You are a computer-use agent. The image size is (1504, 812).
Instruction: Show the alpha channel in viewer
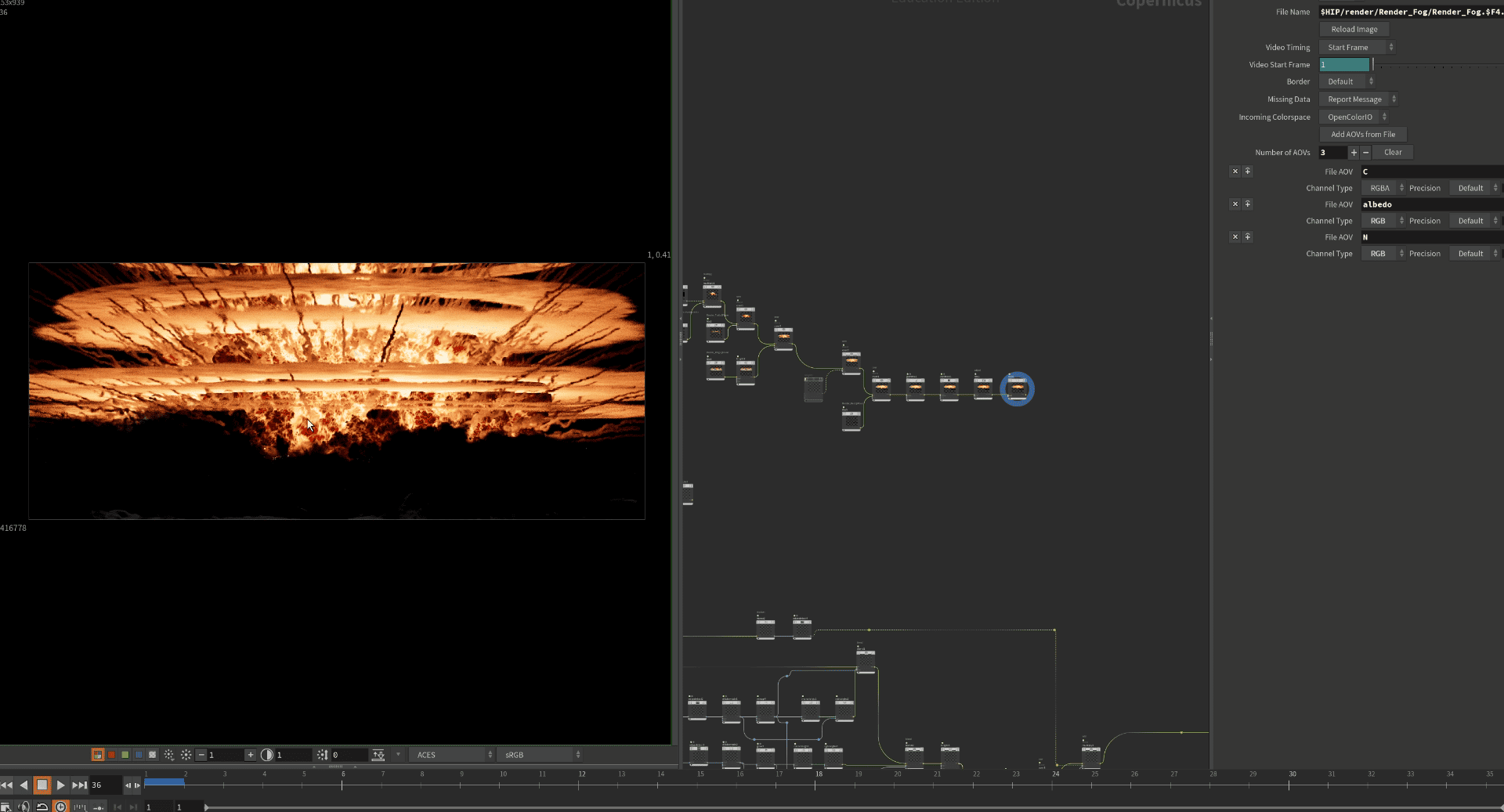pyautogui.click(x=153, y=755)
